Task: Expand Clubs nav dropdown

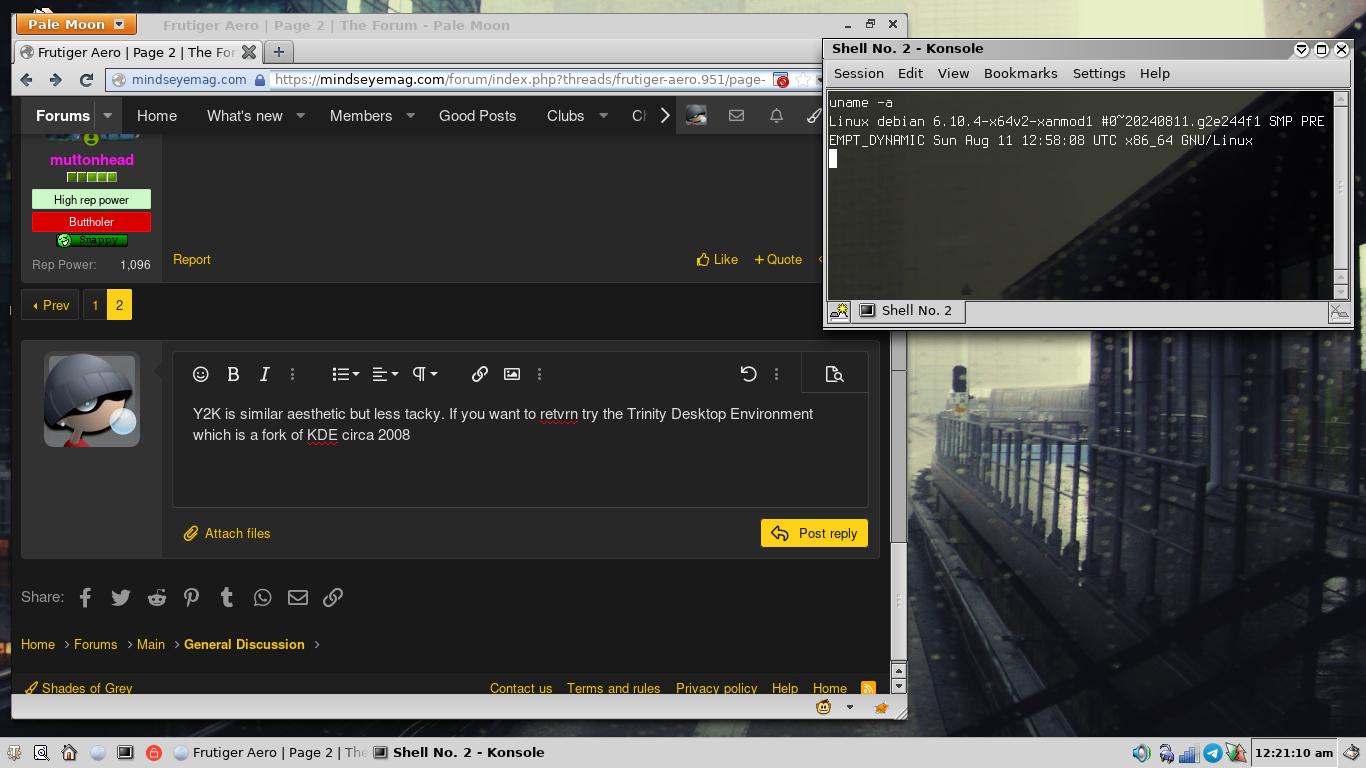Action: point(603,116)
